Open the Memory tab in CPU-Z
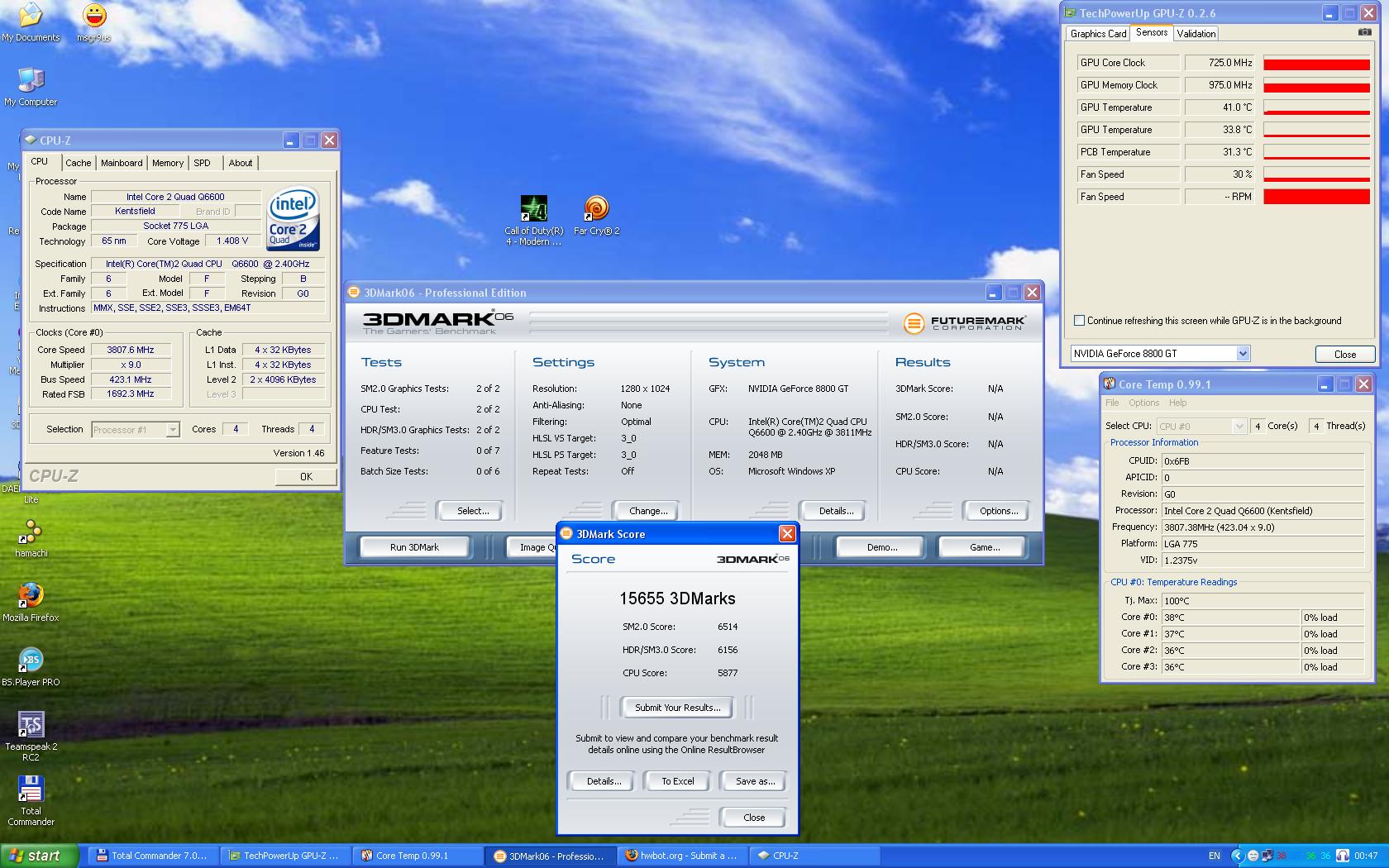 tap(168, 163)
